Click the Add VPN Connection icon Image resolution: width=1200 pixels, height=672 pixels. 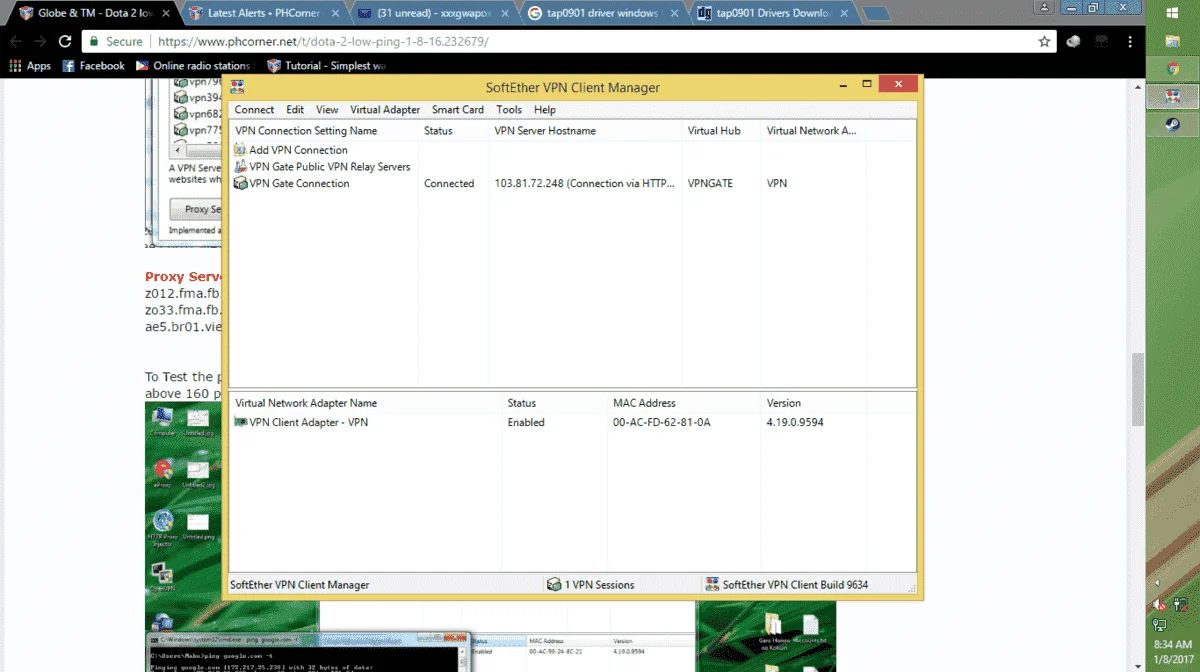[x=240, y=150]
